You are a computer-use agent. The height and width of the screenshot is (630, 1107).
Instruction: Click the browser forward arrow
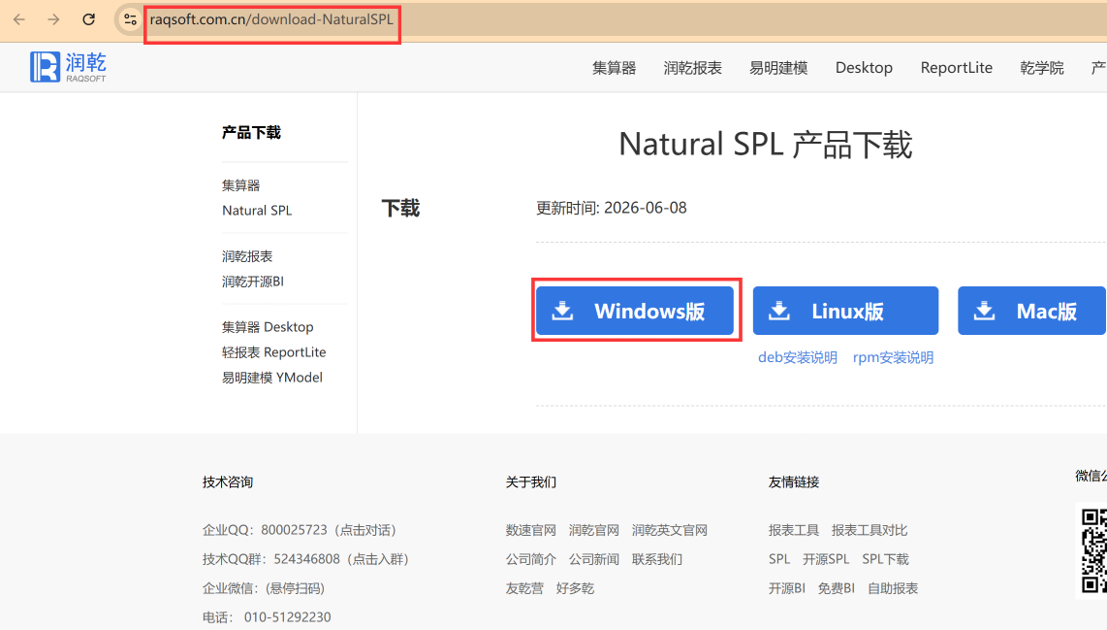(x=54, y=20)
